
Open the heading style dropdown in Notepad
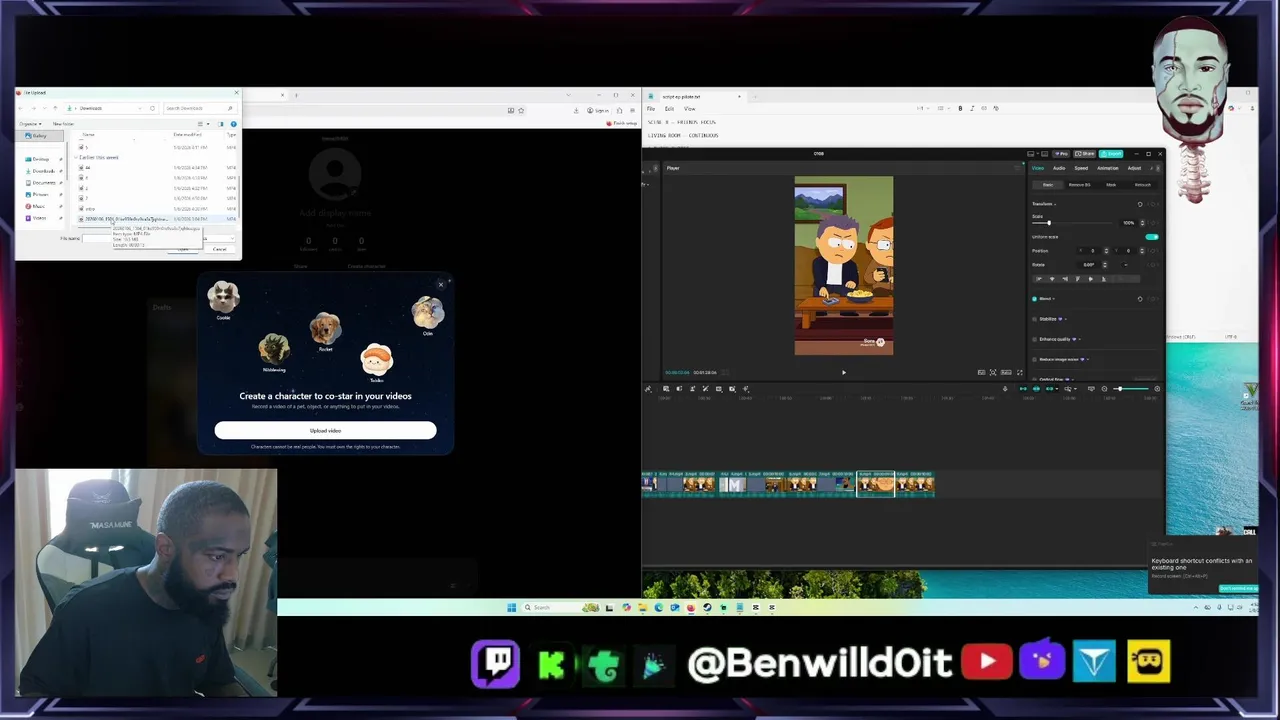tap(923, 108)
